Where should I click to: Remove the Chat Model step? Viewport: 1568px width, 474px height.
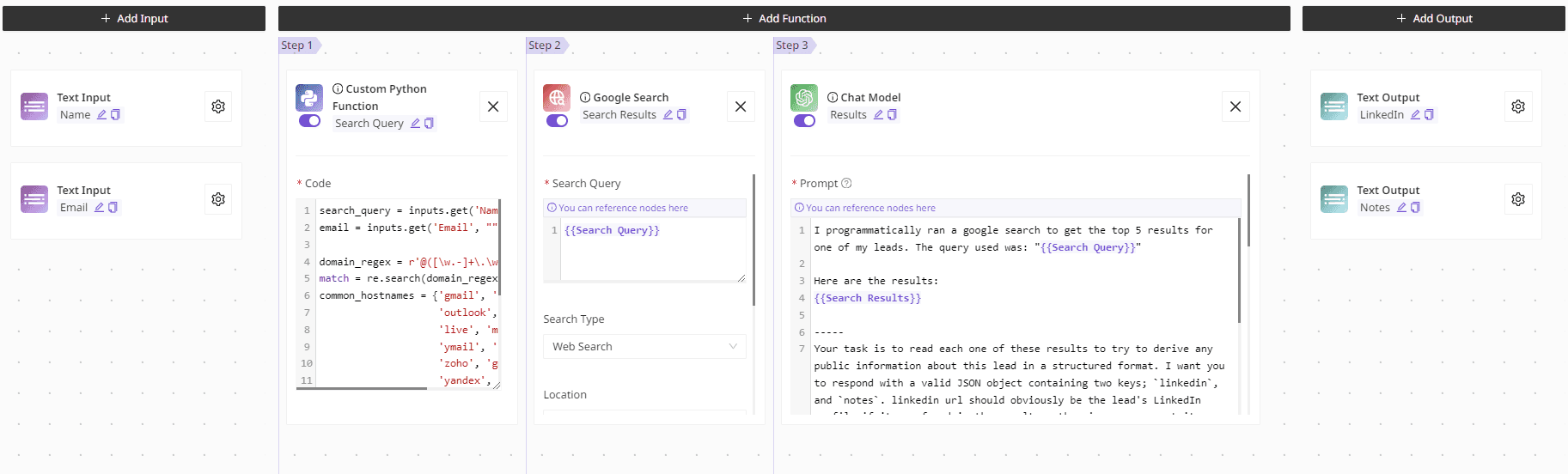coord(1235,106)
